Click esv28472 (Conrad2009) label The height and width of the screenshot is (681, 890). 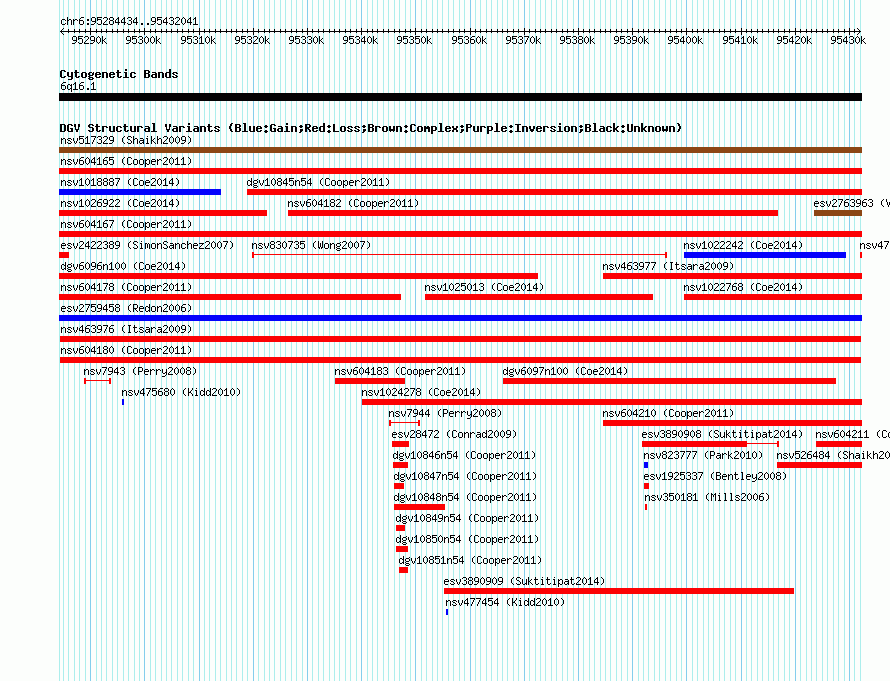click(454, 434)
